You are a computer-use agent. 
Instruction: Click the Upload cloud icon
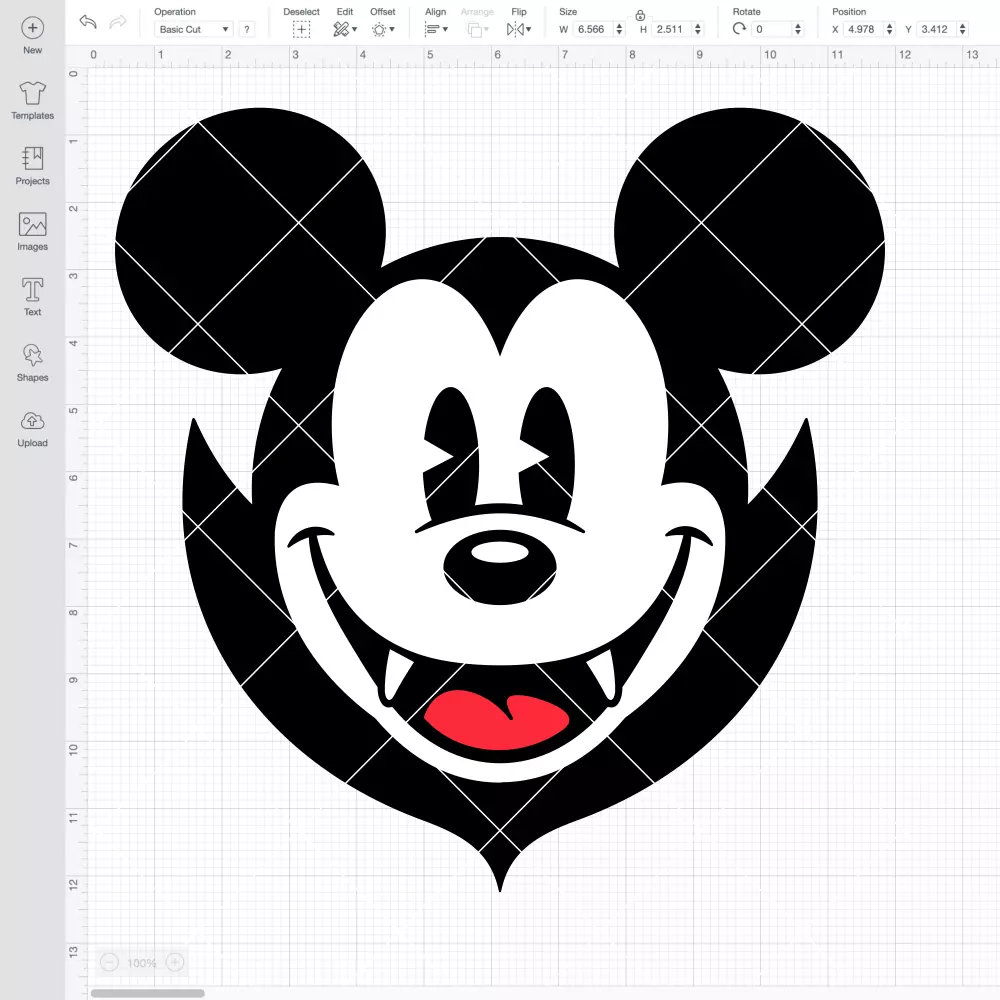[x=33, y=421]
